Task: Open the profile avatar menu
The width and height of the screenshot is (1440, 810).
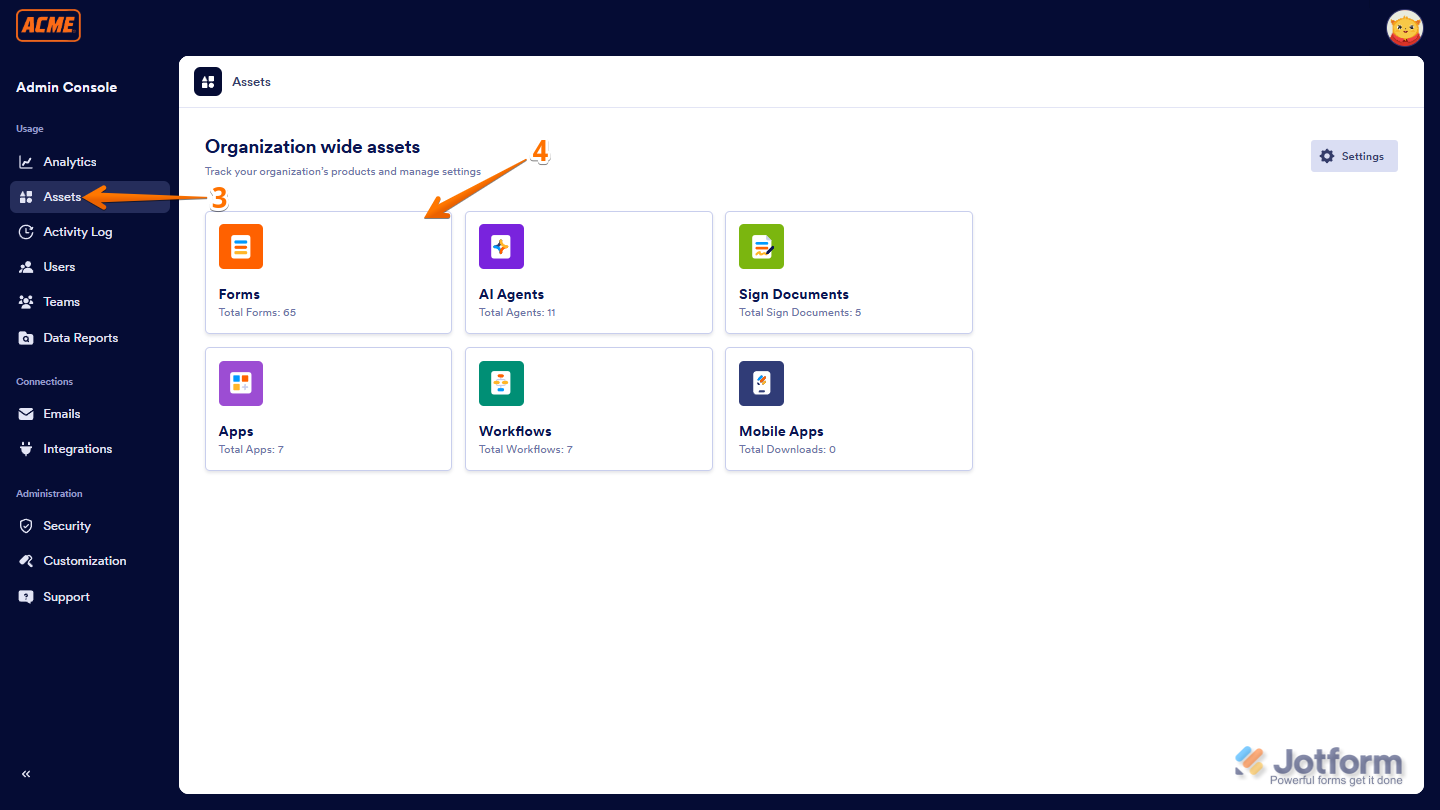Action: pyautogui.click(x=1405, y=28)
